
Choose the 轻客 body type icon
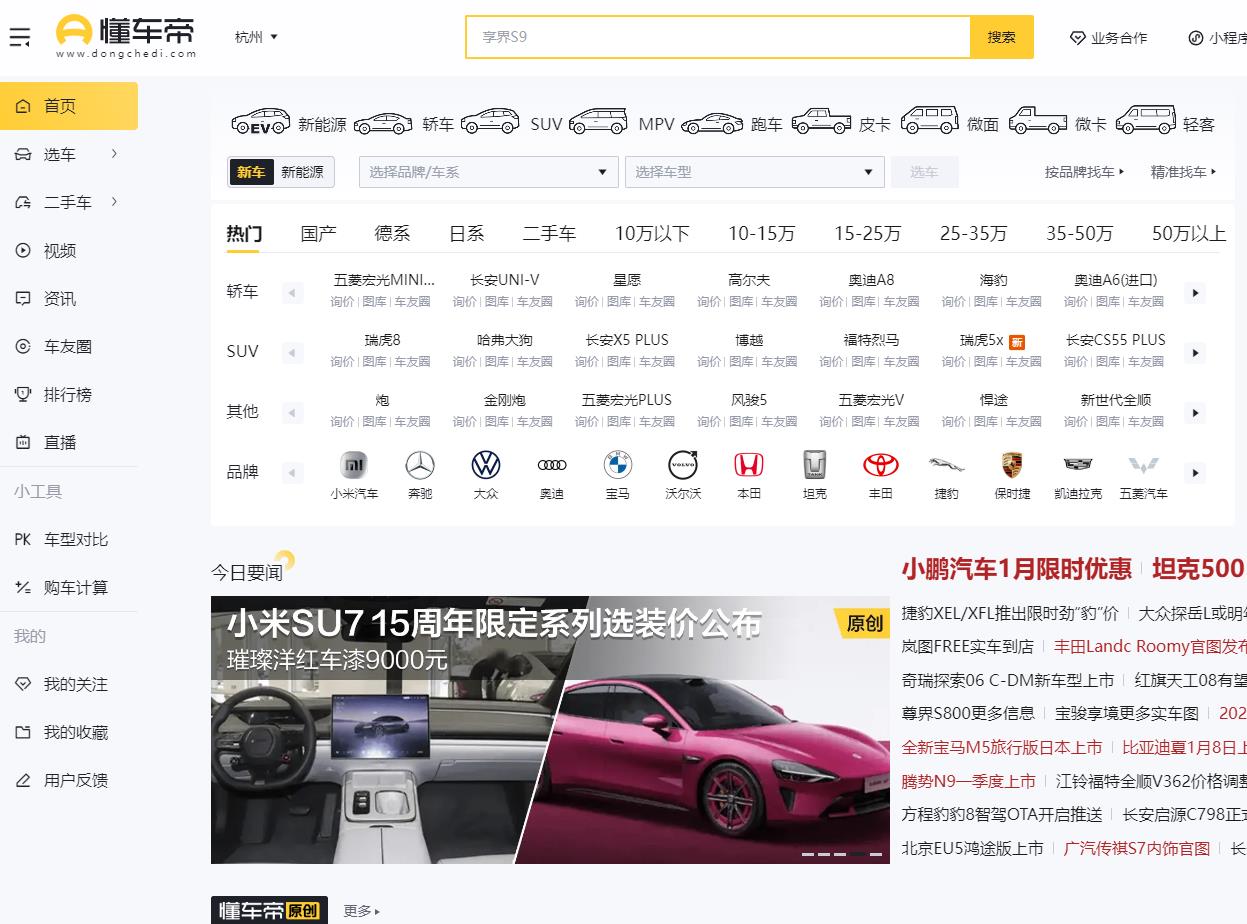(1146, 122)
